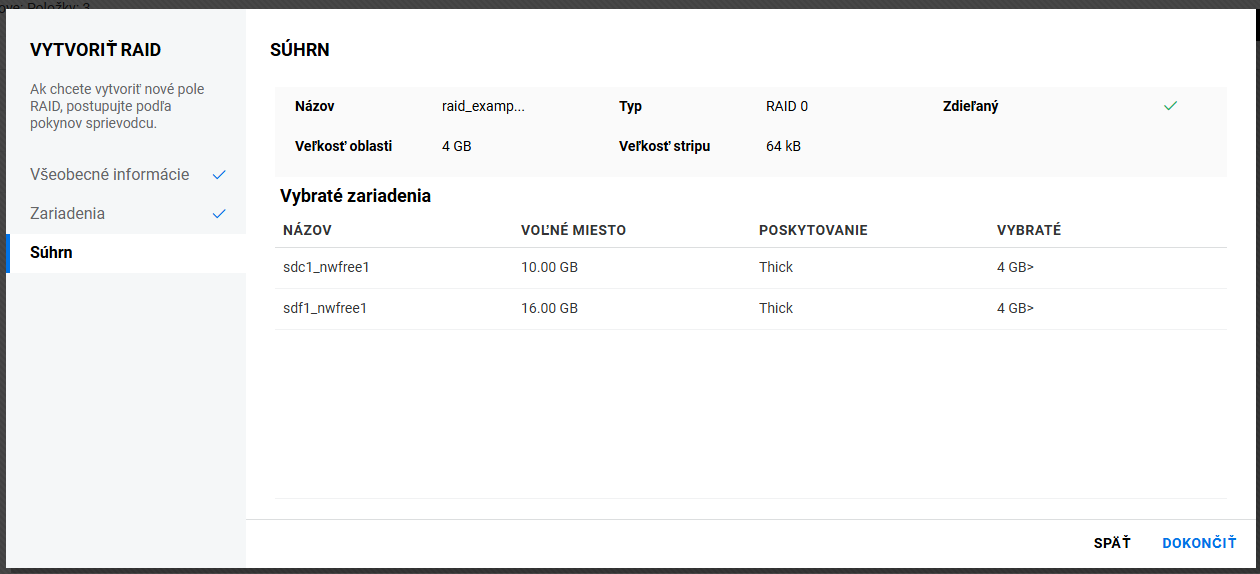Click the 64 kB stripe size value
This screenshot has height=574, width=1260.
[783, 147]
